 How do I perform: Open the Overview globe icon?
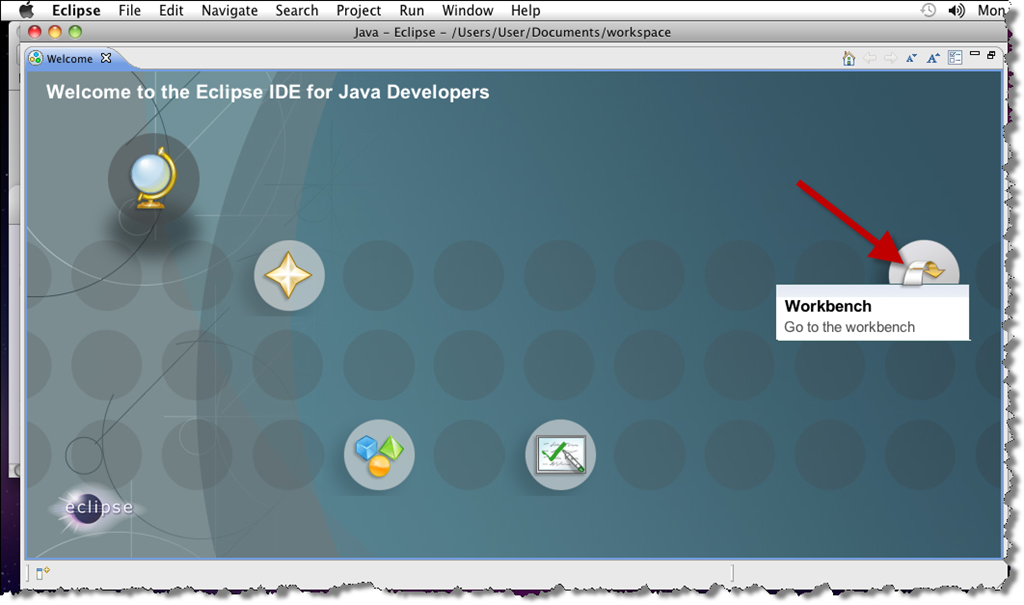click(x=153, y=178)
